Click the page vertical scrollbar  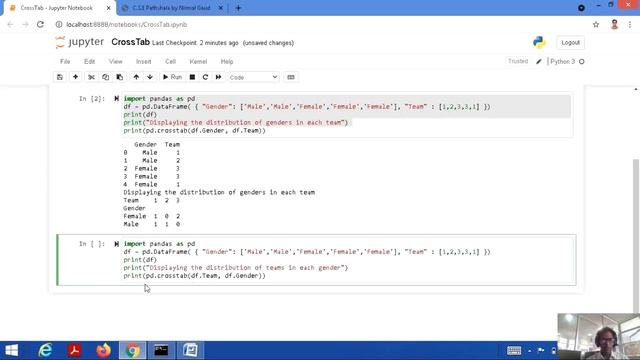point(636,235)
